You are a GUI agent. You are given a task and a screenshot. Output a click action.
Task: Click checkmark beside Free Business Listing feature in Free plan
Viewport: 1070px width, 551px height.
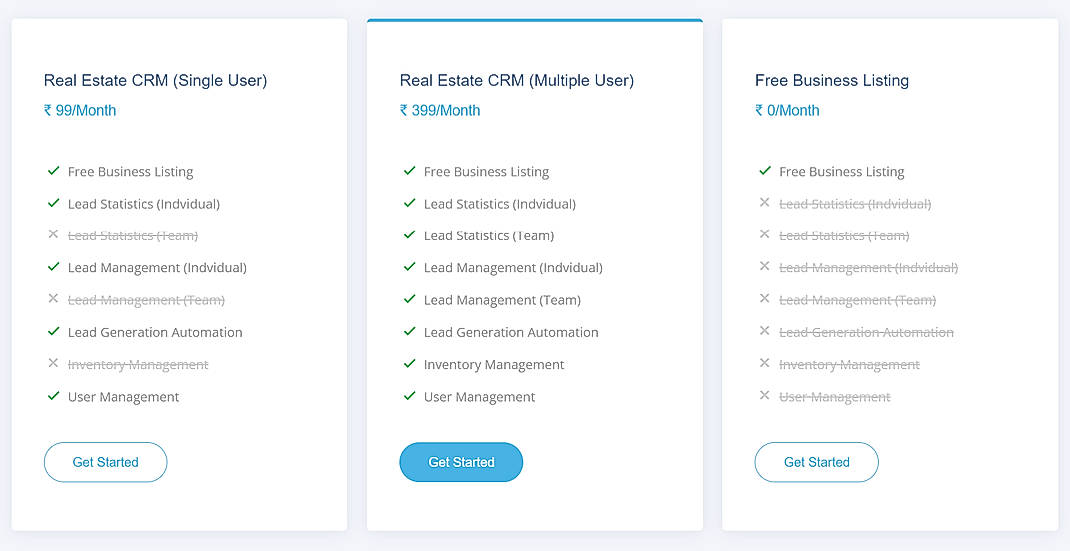click(765, 171)
